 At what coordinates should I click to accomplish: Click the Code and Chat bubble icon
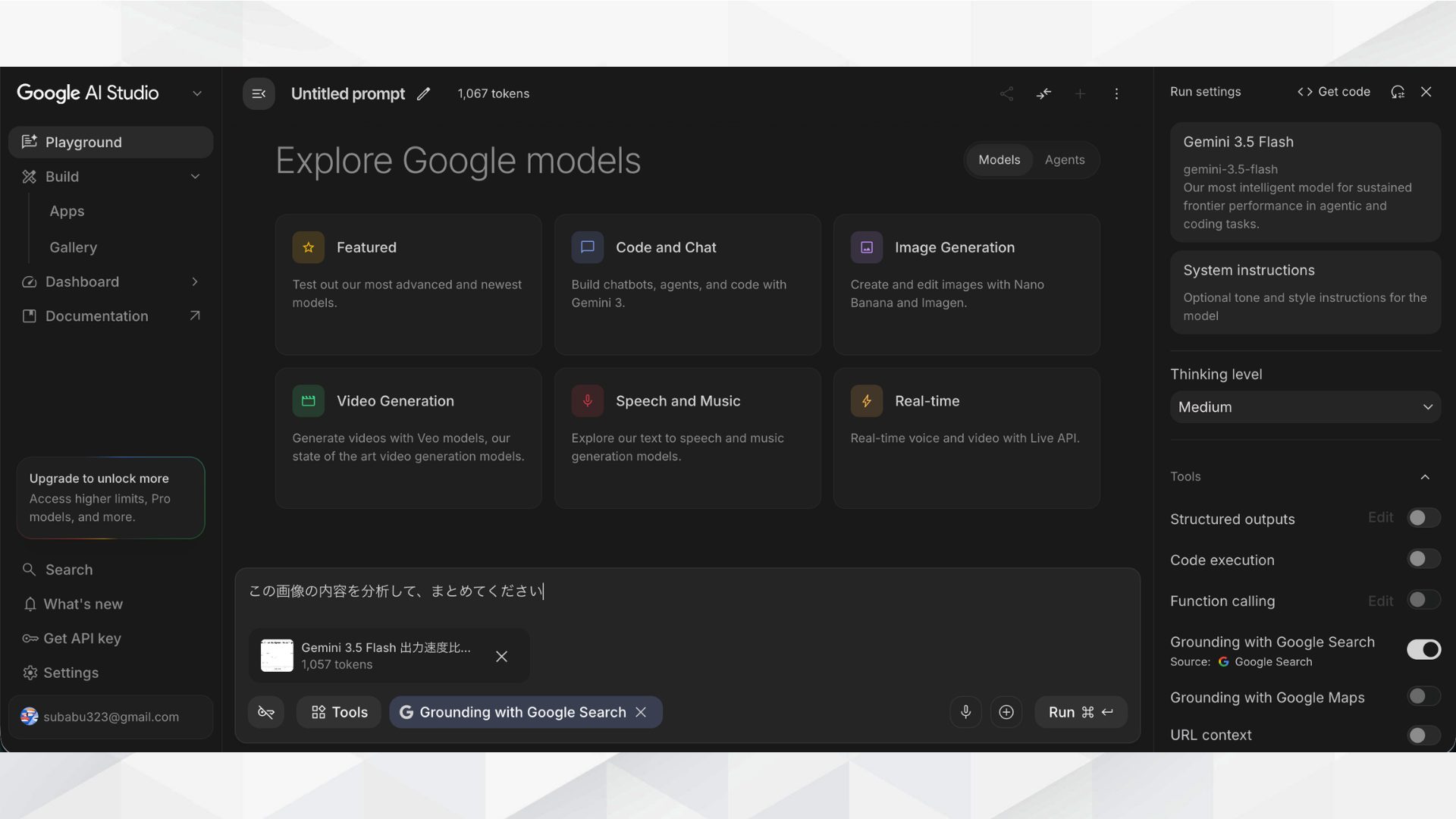(x=587, y=247)
